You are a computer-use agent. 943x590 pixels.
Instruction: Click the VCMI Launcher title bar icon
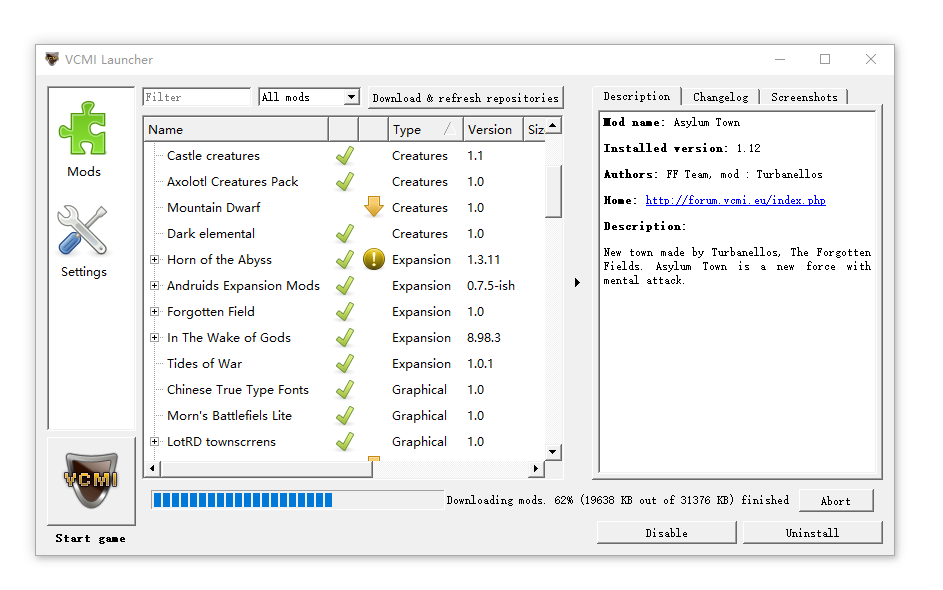pos(52,60)
